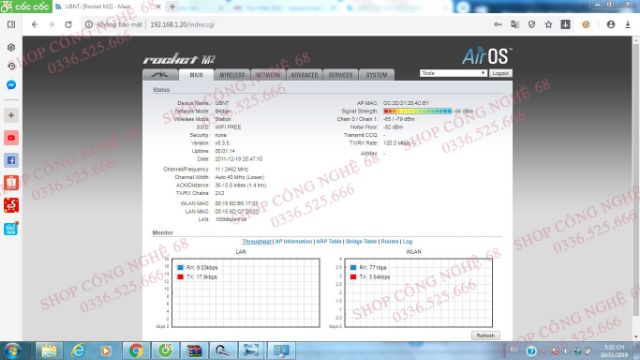Click the LAN throughput graph
640x360 pixels.
point(246,293)
